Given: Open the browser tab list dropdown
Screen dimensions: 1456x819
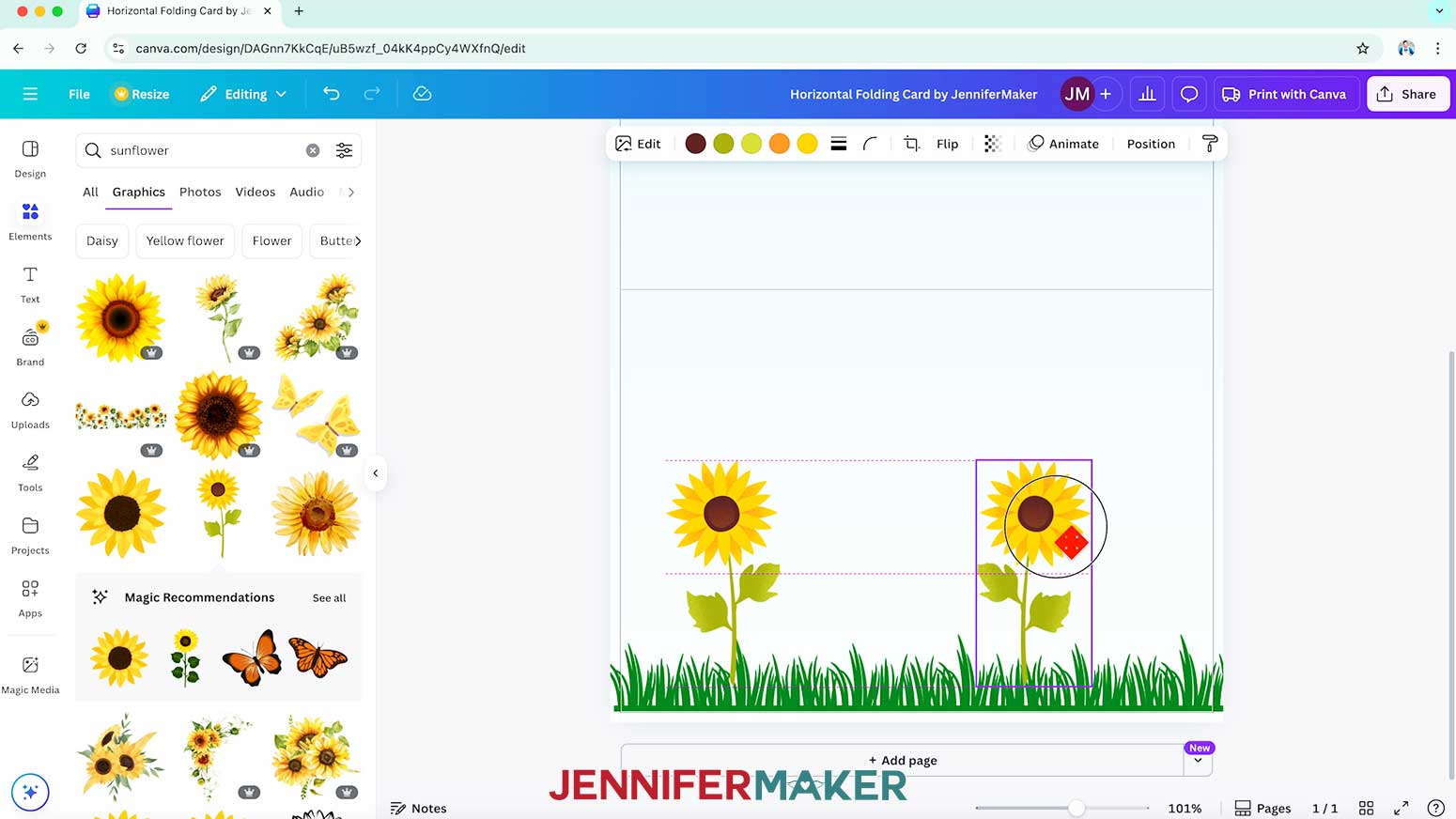Looking at the screenshot, I should point(1439,11).
